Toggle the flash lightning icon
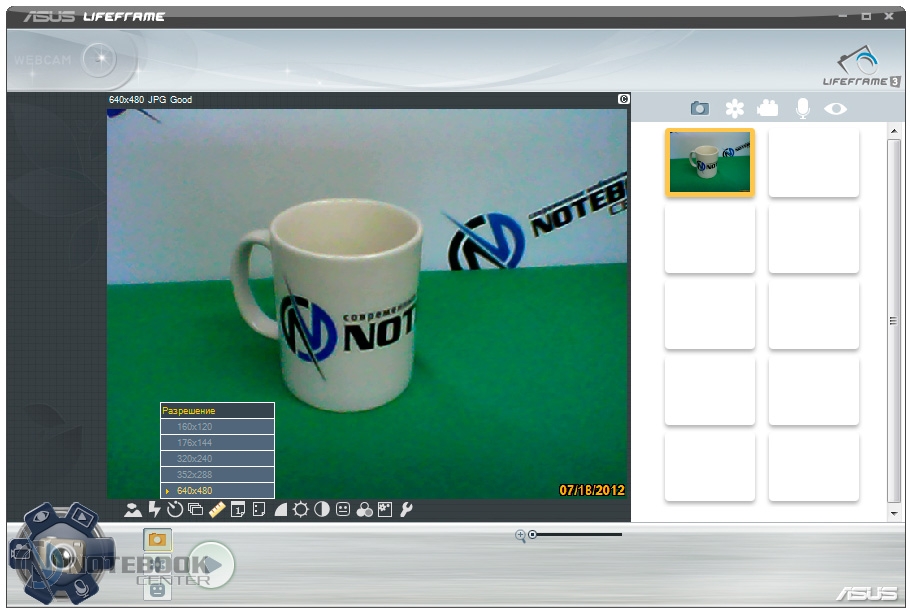The width and height of the screenshot is (910, 612). tap(154, 510)
